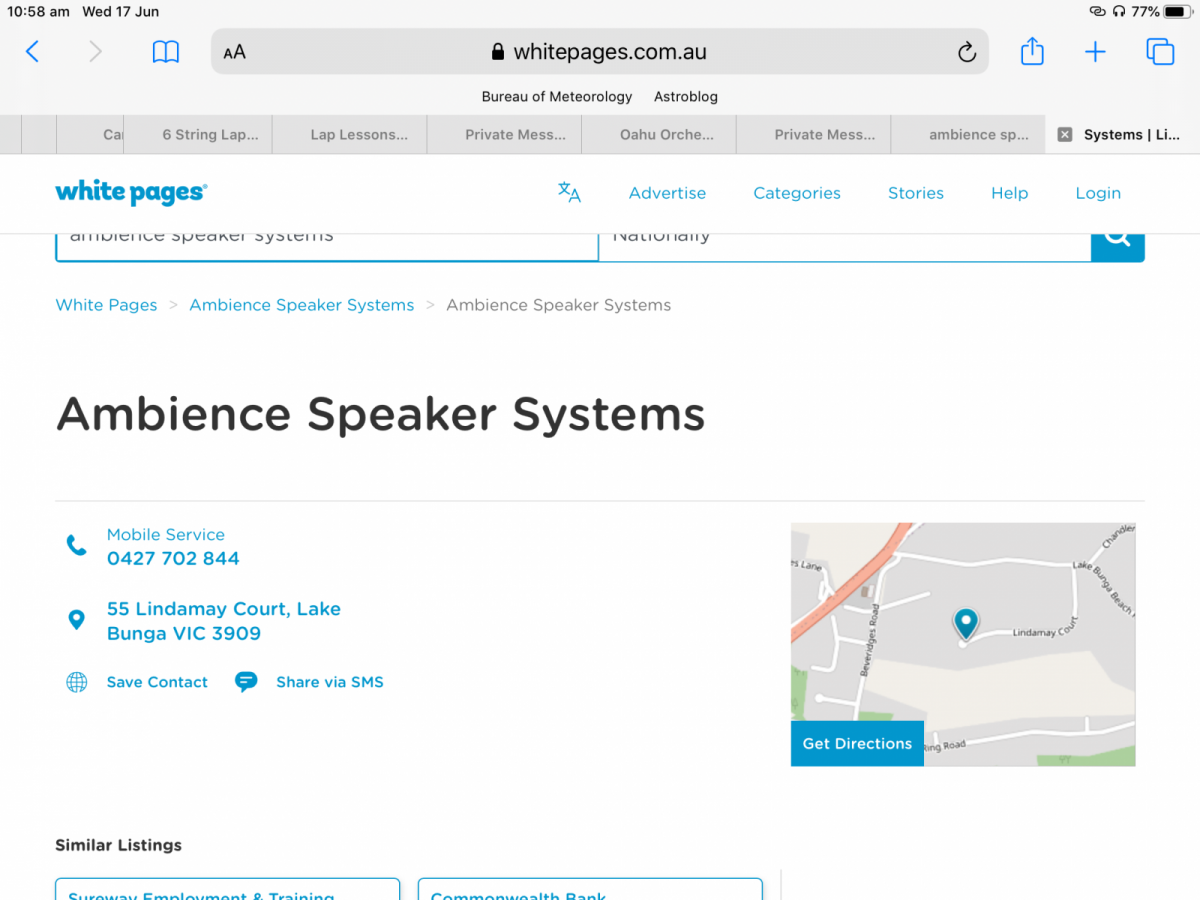Image resolution: width=1200 pixels, height=900 pixels.
Task: Open the Astroblog bookmark
Action: click(686, 97)
